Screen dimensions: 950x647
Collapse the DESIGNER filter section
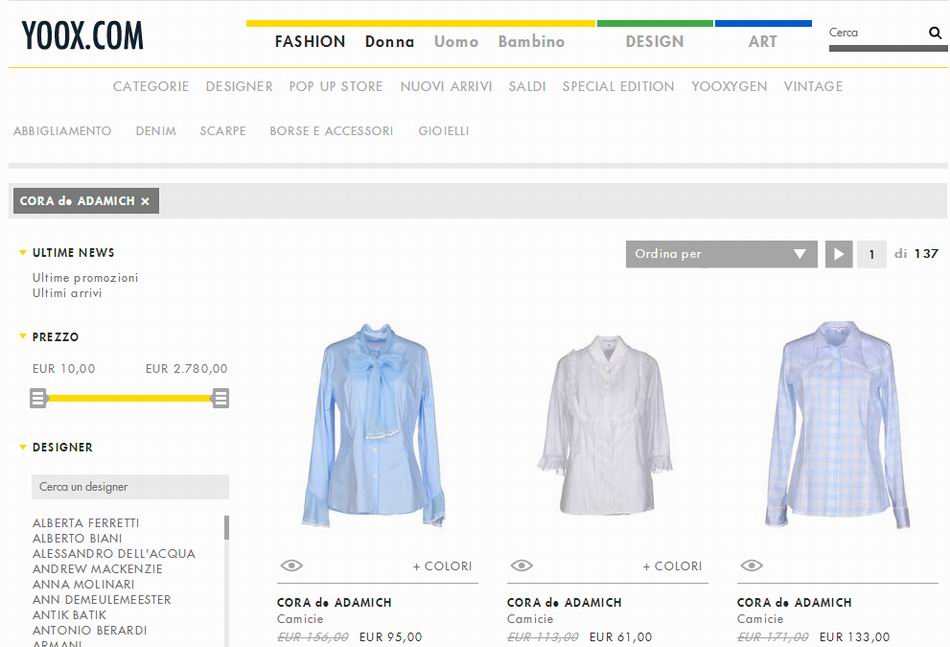[23, 447]
